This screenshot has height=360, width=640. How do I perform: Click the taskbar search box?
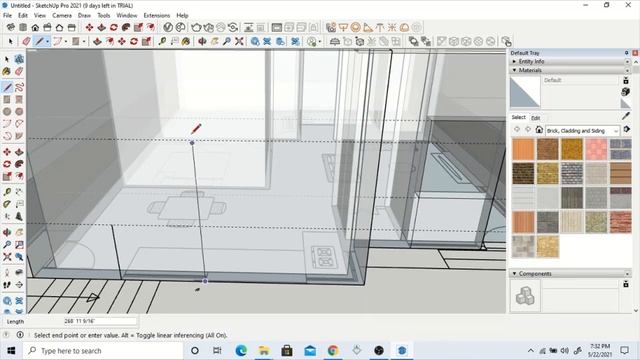point(103,351)
